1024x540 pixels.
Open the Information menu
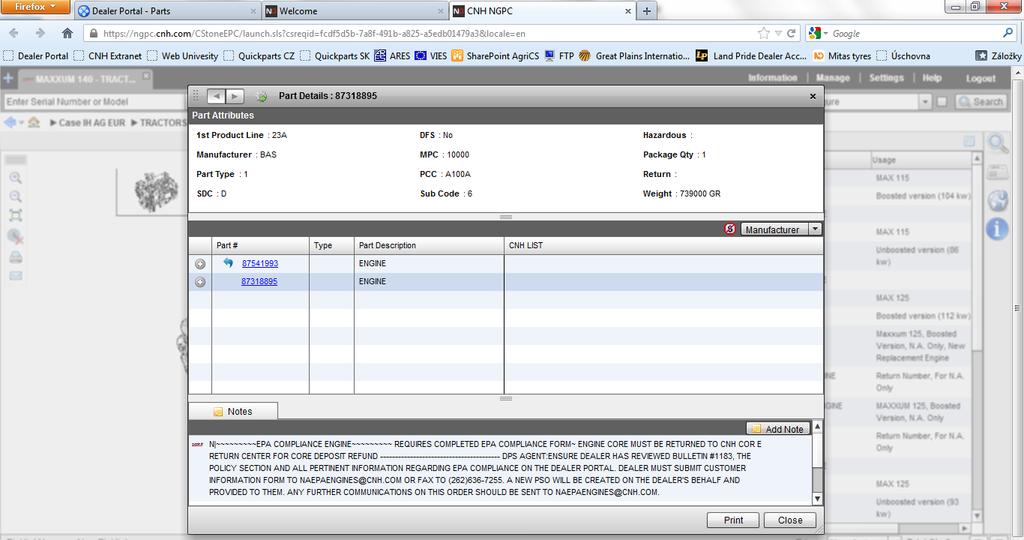click(773, 78)
